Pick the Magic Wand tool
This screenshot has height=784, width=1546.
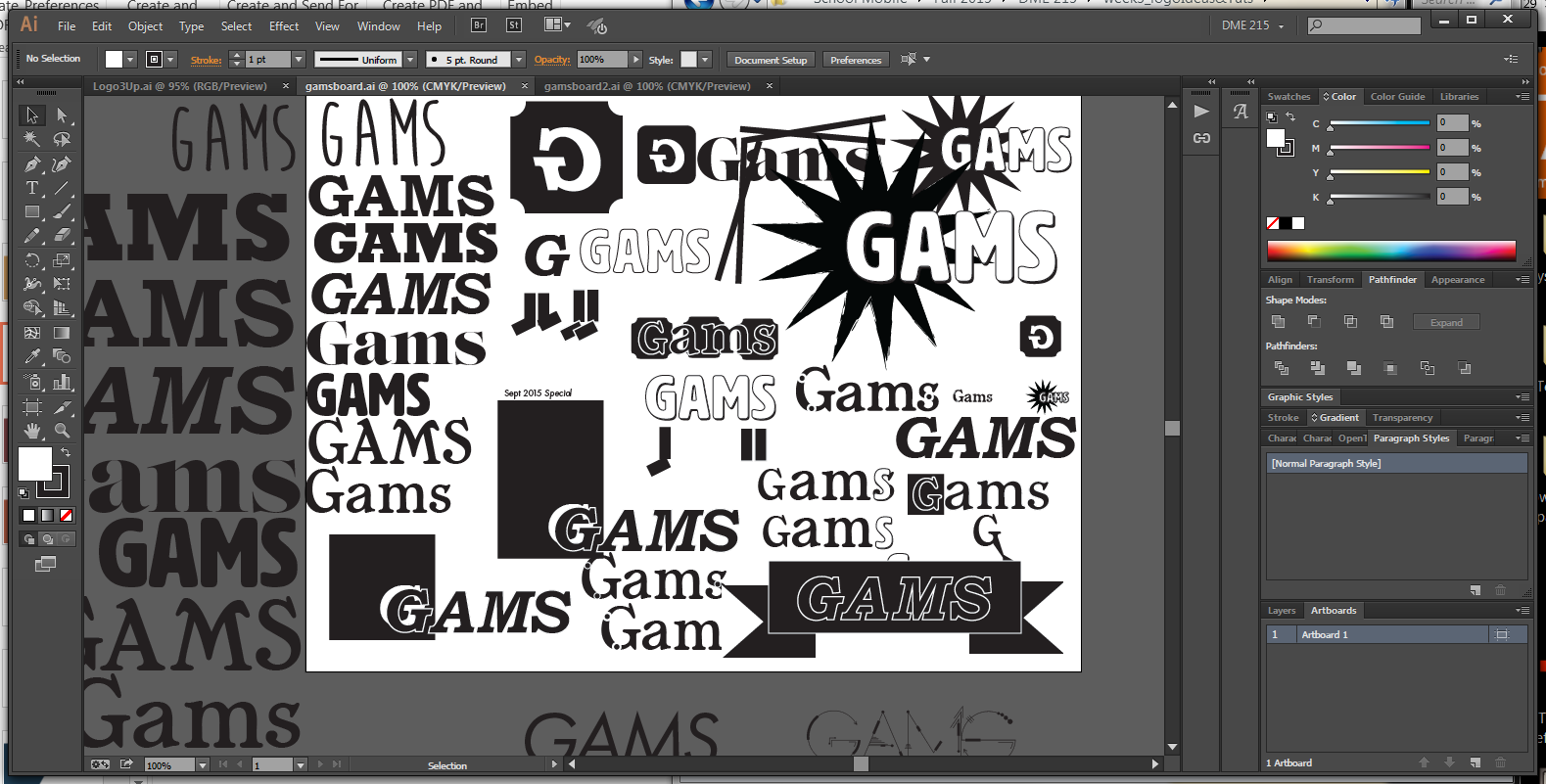[32, 140]
